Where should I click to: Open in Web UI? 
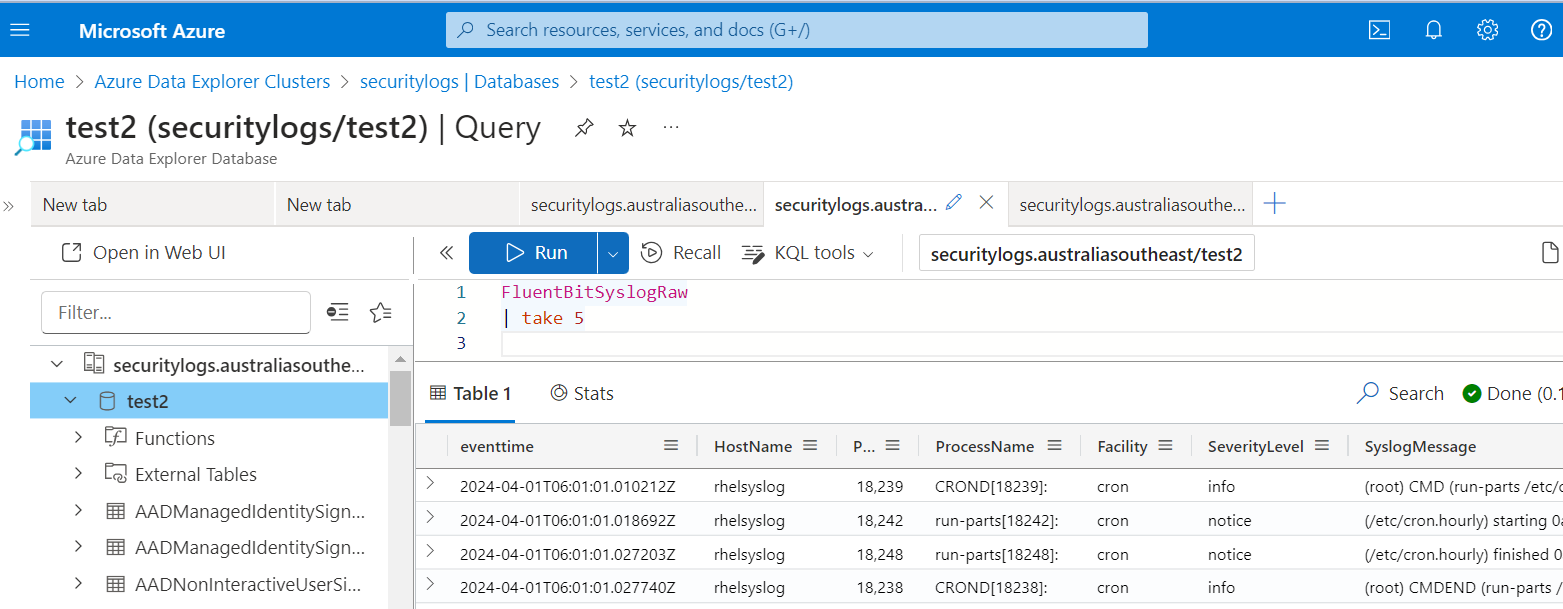point(143,253)
